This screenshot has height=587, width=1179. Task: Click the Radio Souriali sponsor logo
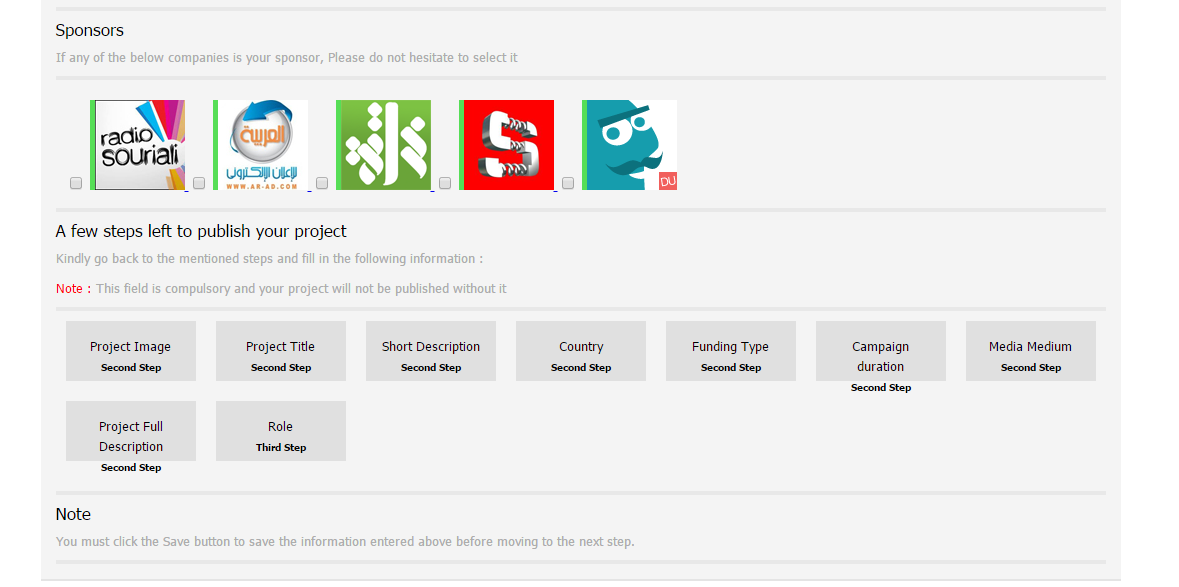pyautogui.click(x=138, y=145)
